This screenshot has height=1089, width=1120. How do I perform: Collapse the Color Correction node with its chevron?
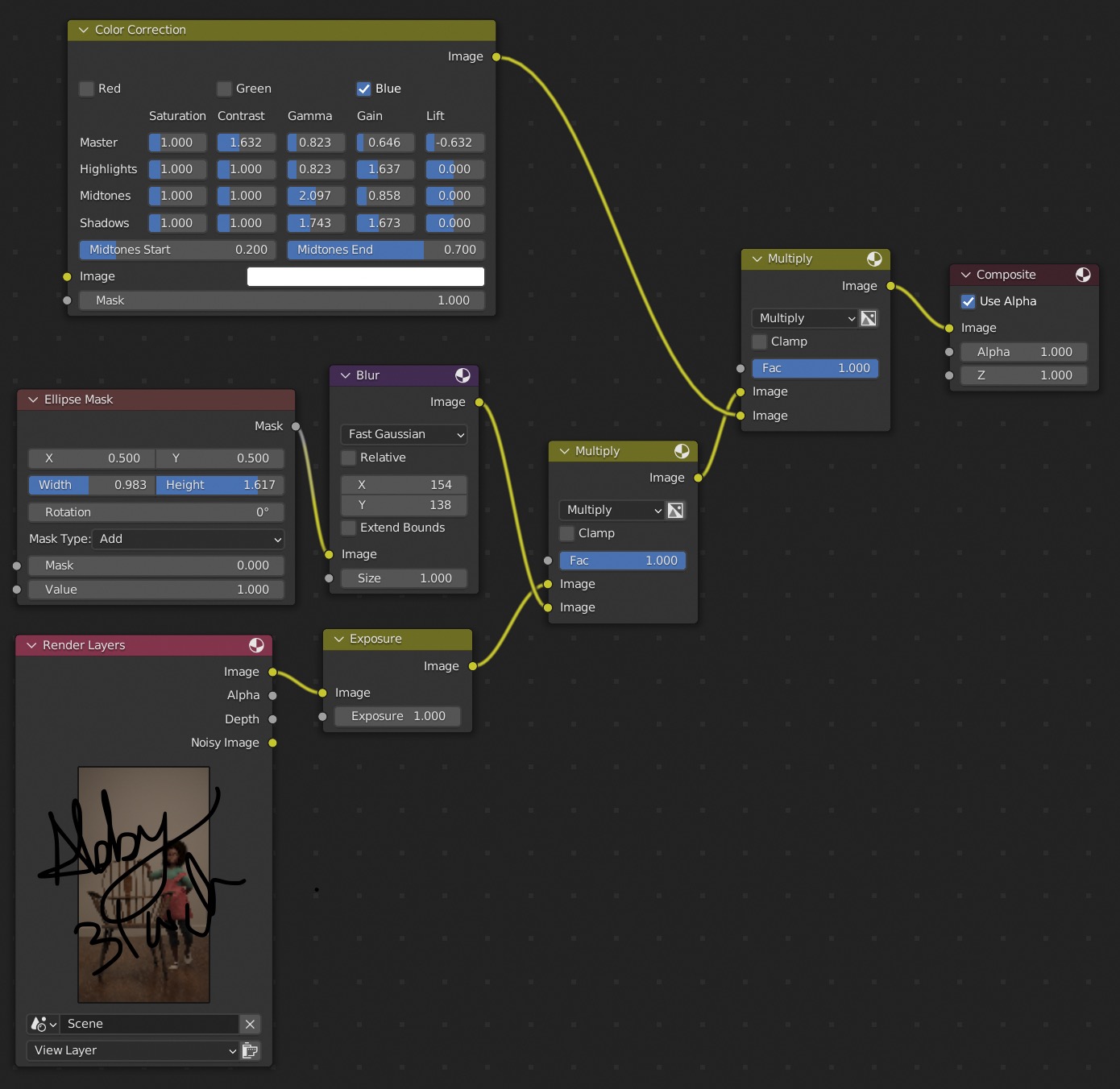click(x=83, y=30)
